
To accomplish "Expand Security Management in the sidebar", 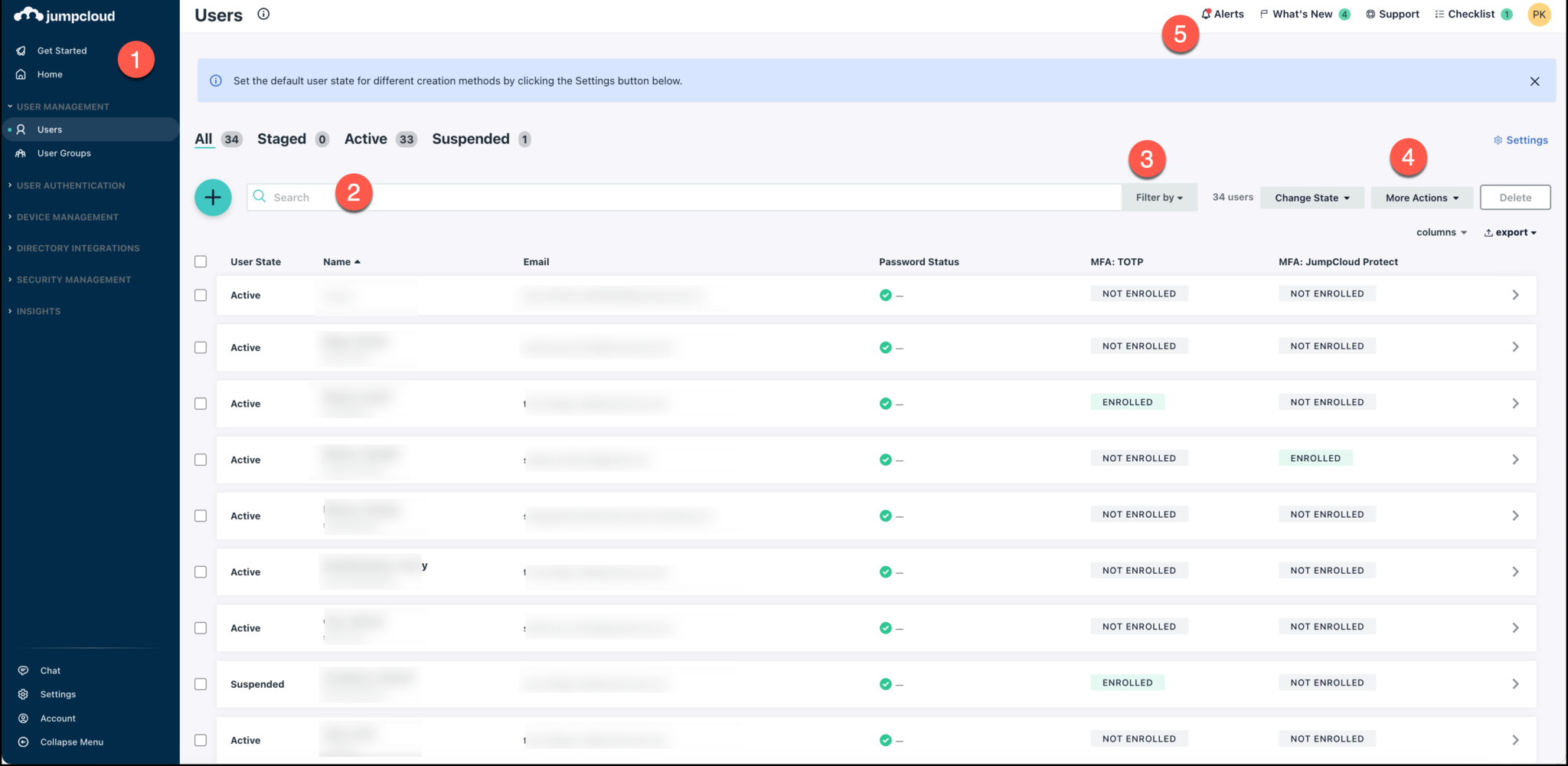I will point(73,279).
